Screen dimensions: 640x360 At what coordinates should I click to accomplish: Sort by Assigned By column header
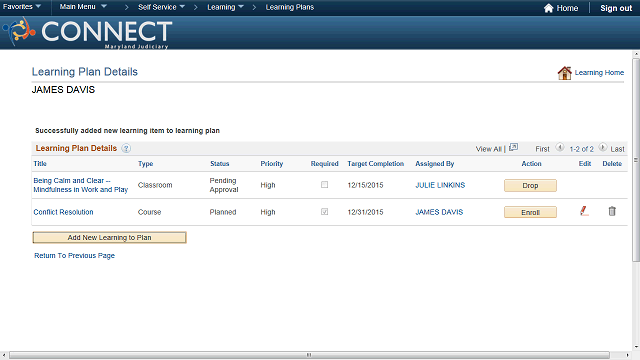[x=435, y=164]
